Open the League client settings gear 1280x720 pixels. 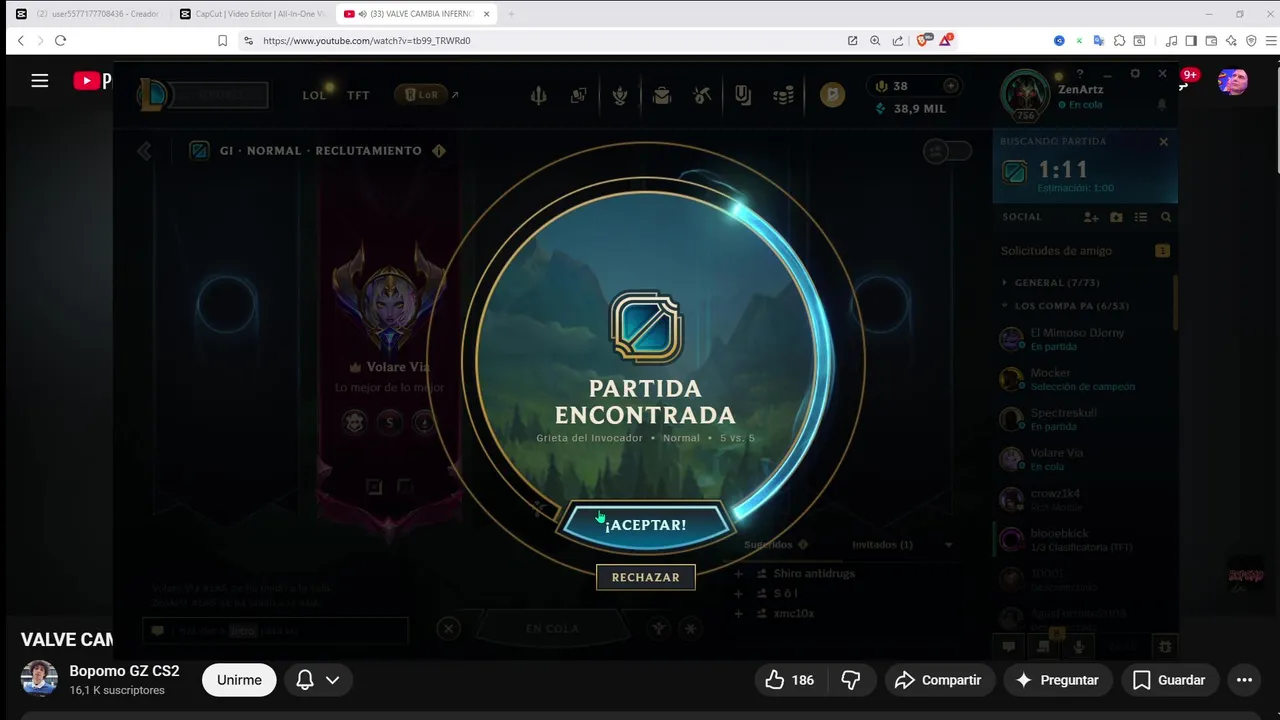pyautogui.click(x=1135, y=74)
